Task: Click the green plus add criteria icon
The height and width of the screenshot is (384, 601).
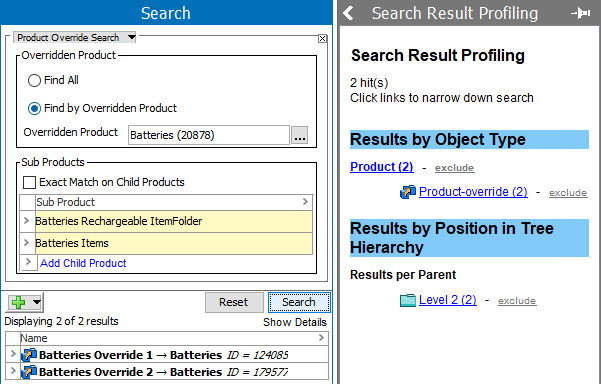Action: (x=18, y=302)
